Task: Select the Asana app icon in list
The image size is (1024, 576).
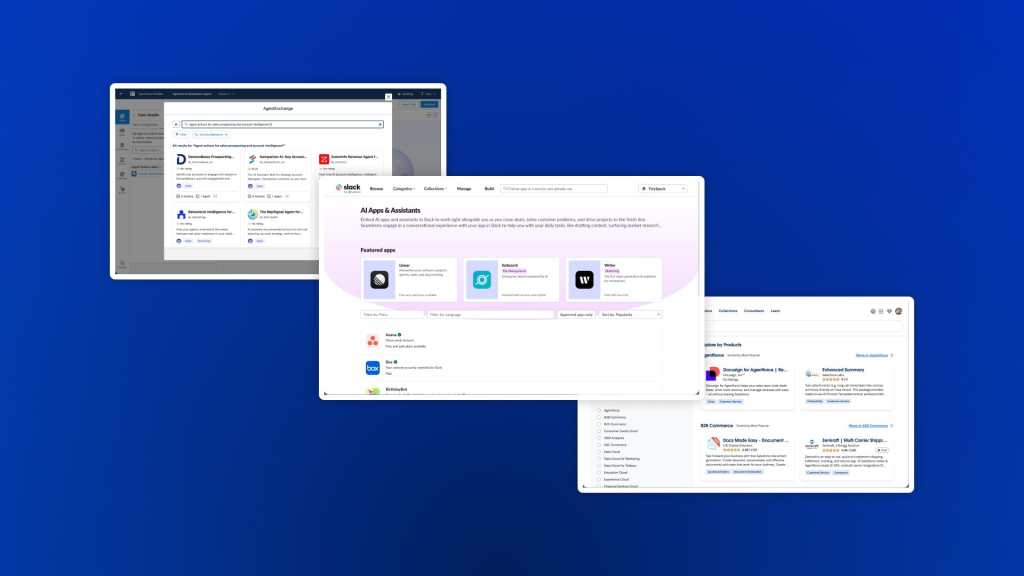Action: tap(372, 340)
